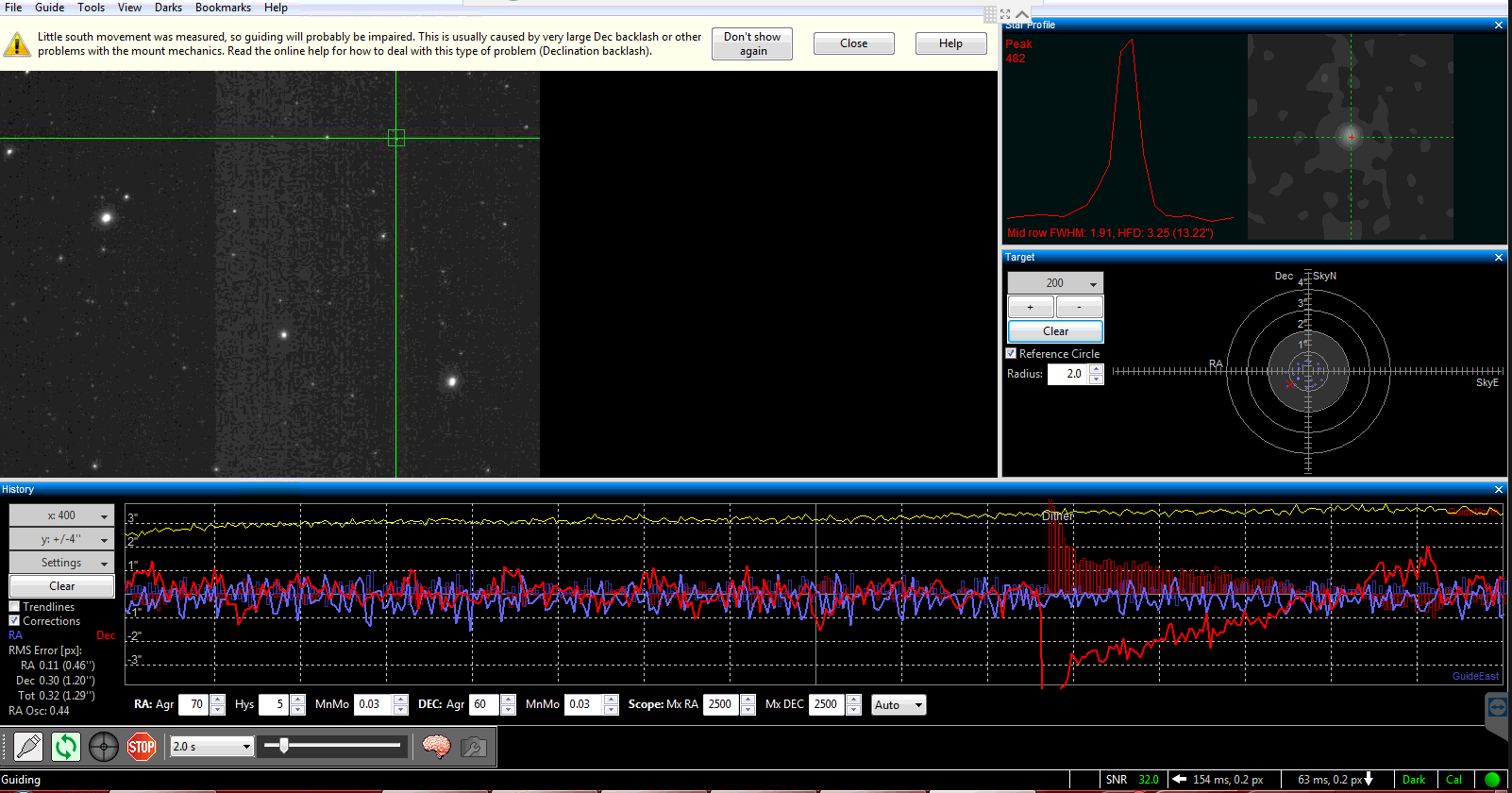This screenshot has width=1512, height=793.
Task: Select the guide star box in image
Action: pyautogui.click(x=396, y=138)
